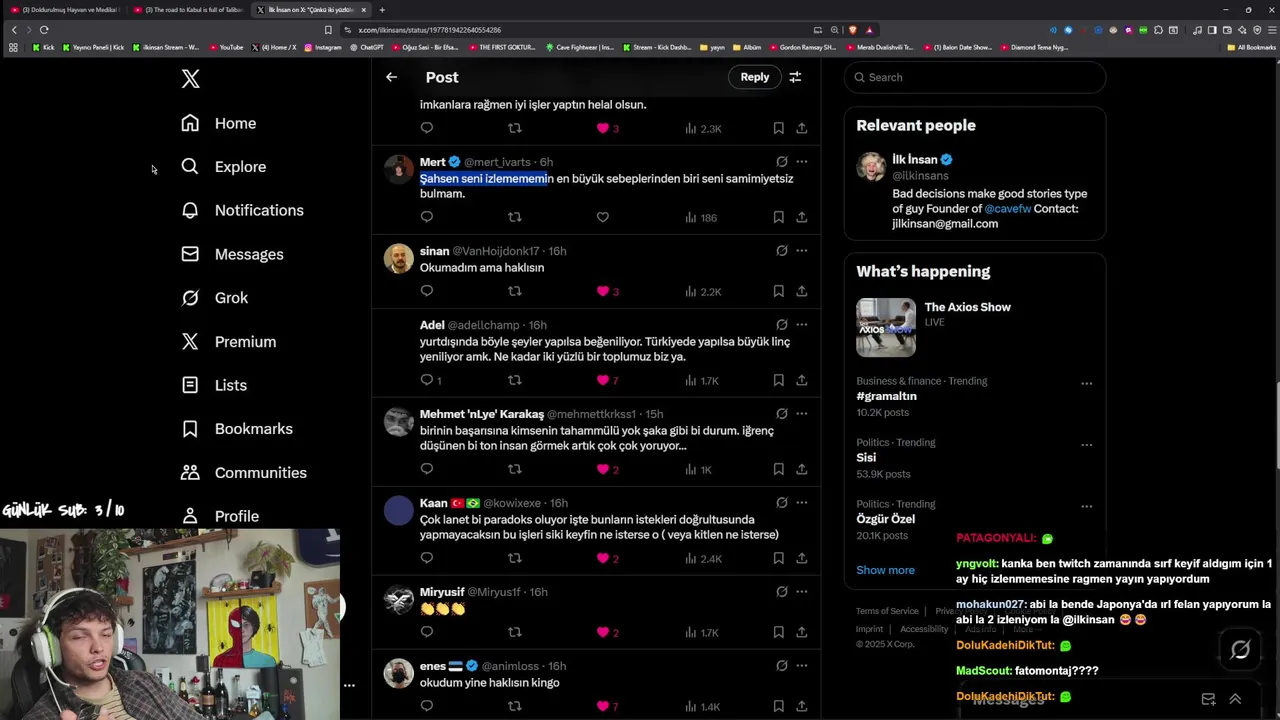Share Mert's comment
The image size is (1280, 720).
pyautogui.click(x=801, y=217)
